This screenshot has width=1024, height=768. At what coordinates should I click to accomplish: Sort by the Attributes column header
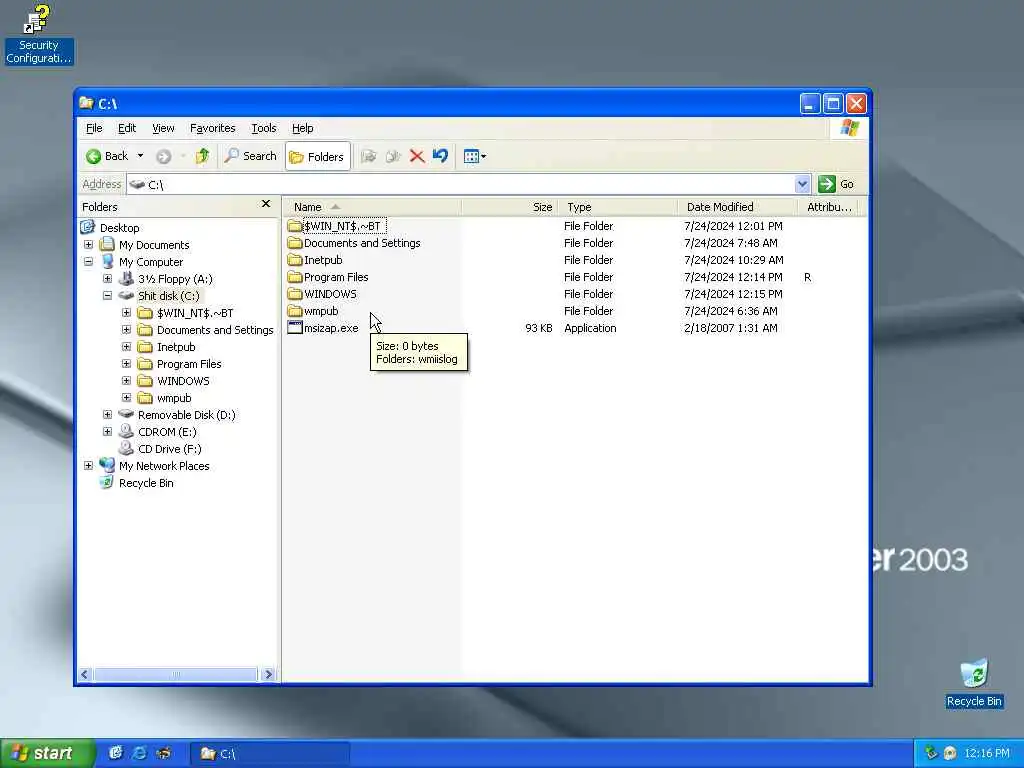(828, 207)
